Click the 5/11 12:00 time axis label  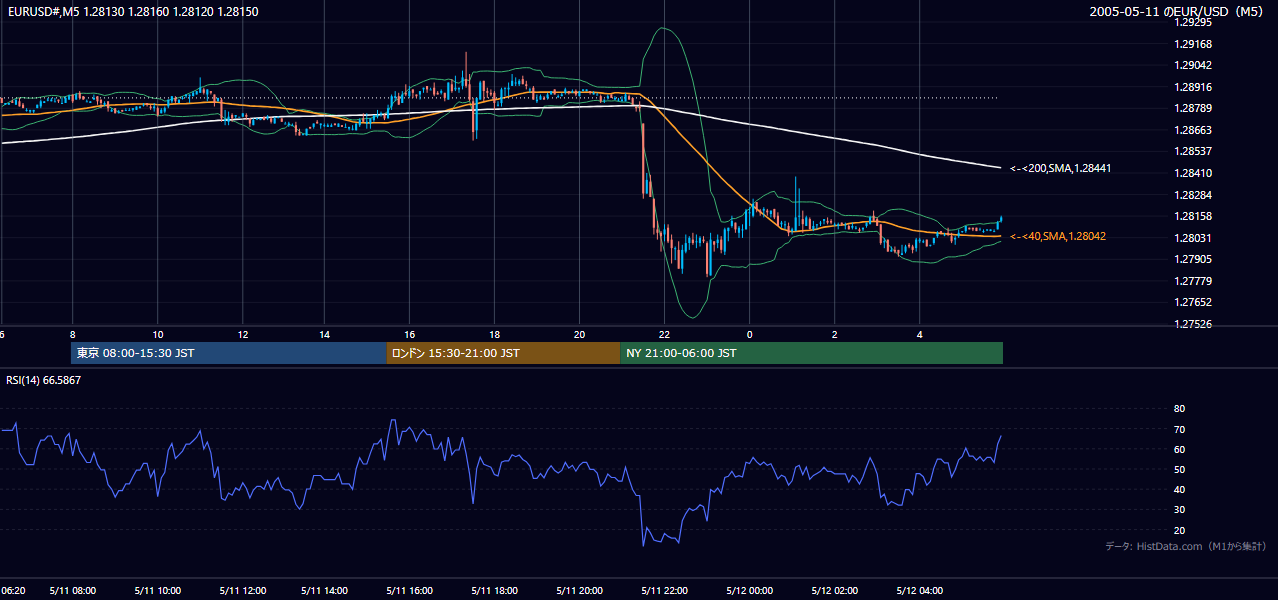tap(242, 591)
